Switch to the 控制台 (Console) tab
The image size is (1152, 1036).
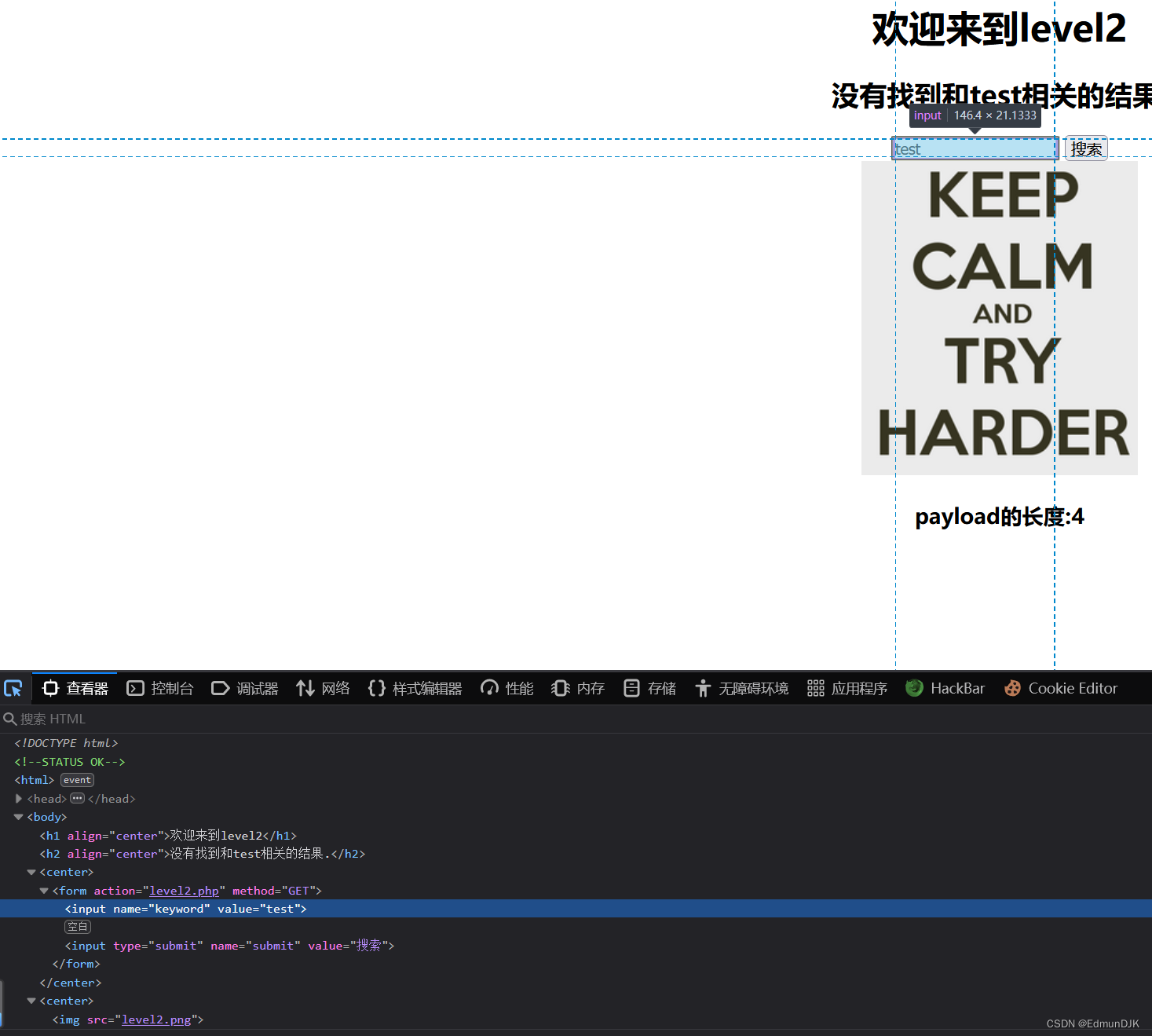[160, 688]
